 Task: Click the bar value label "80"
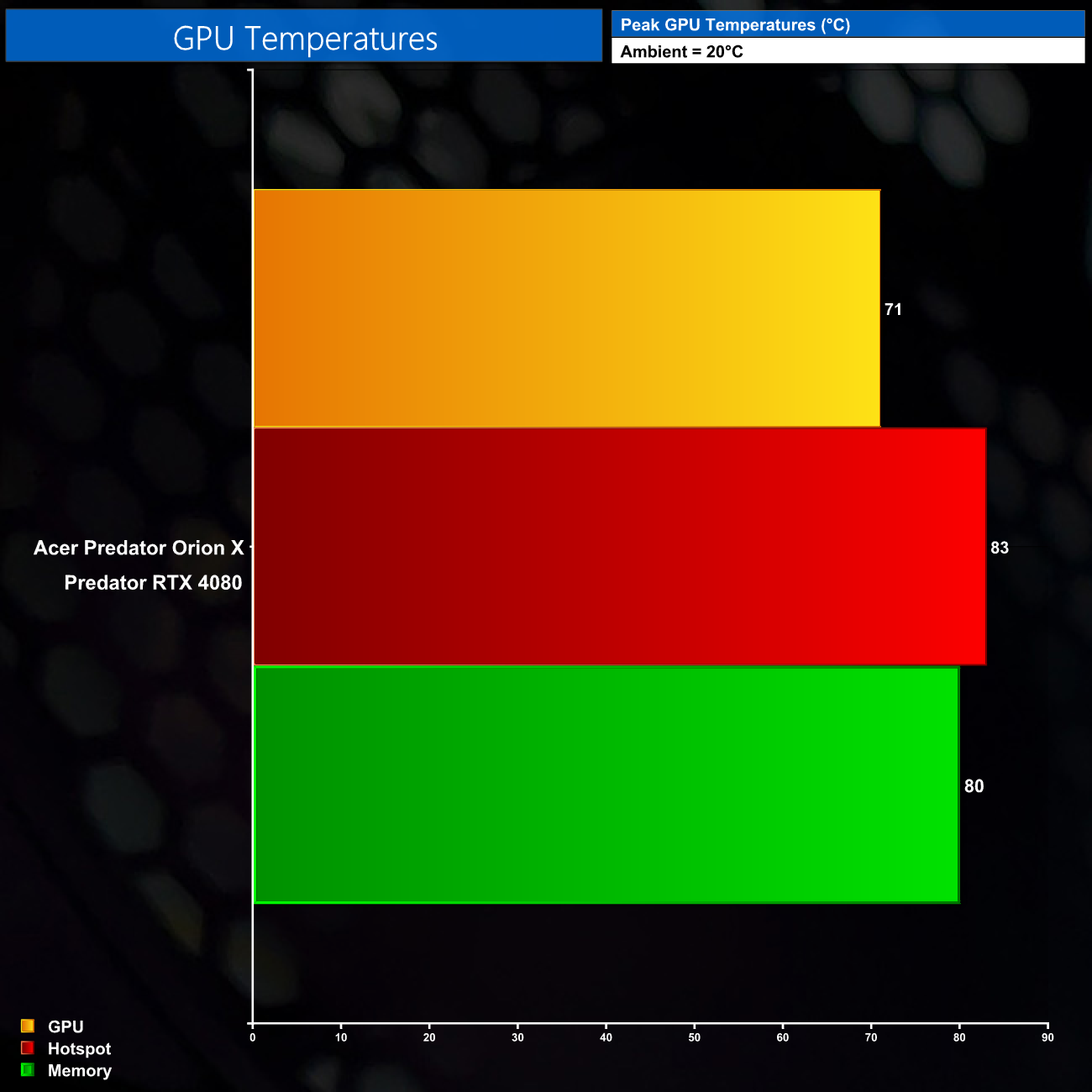pos(974,786)
